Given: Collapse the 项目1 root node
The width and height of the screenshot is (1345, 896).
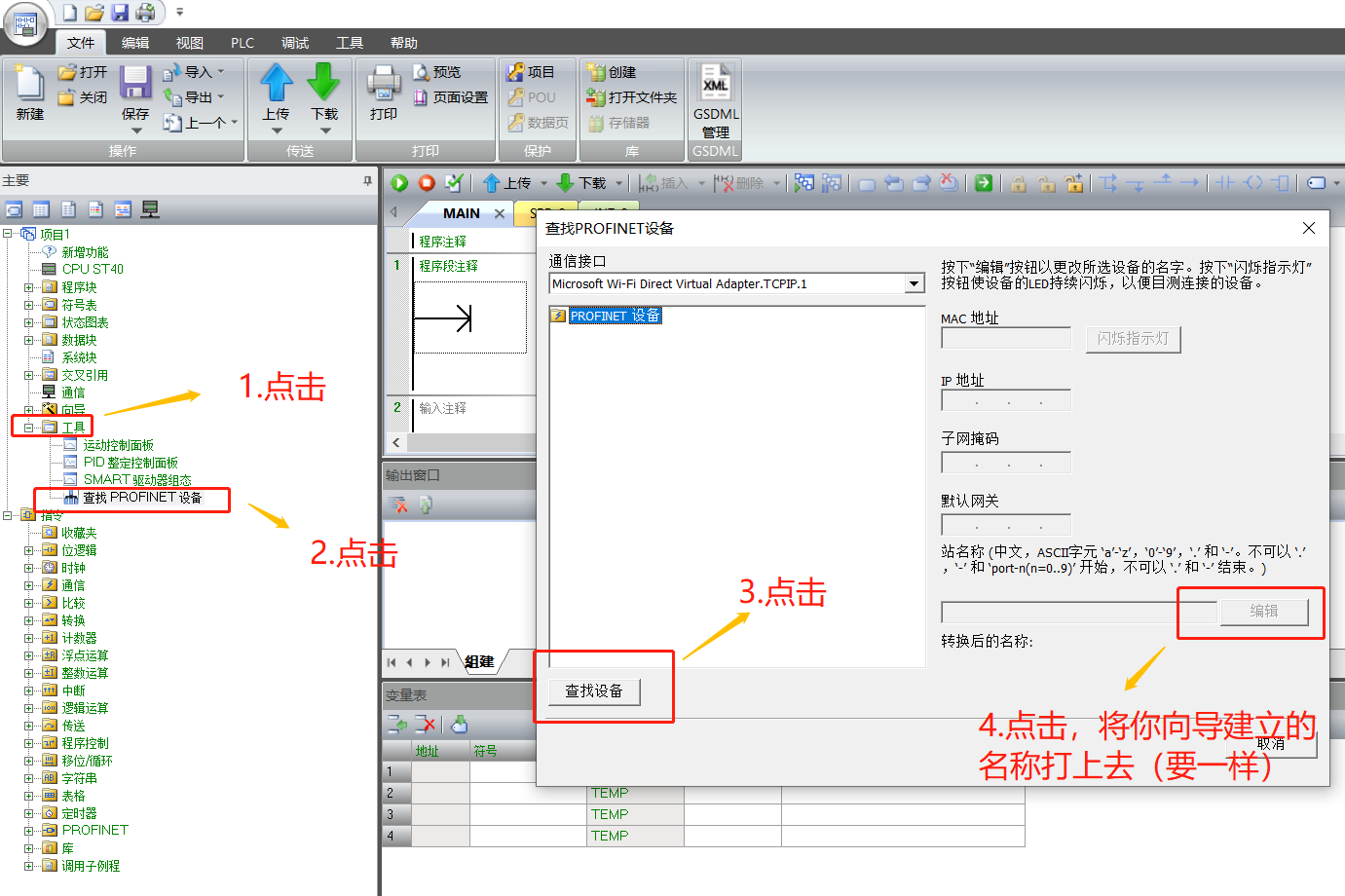Looking at the screenshot, I should 8,234.
